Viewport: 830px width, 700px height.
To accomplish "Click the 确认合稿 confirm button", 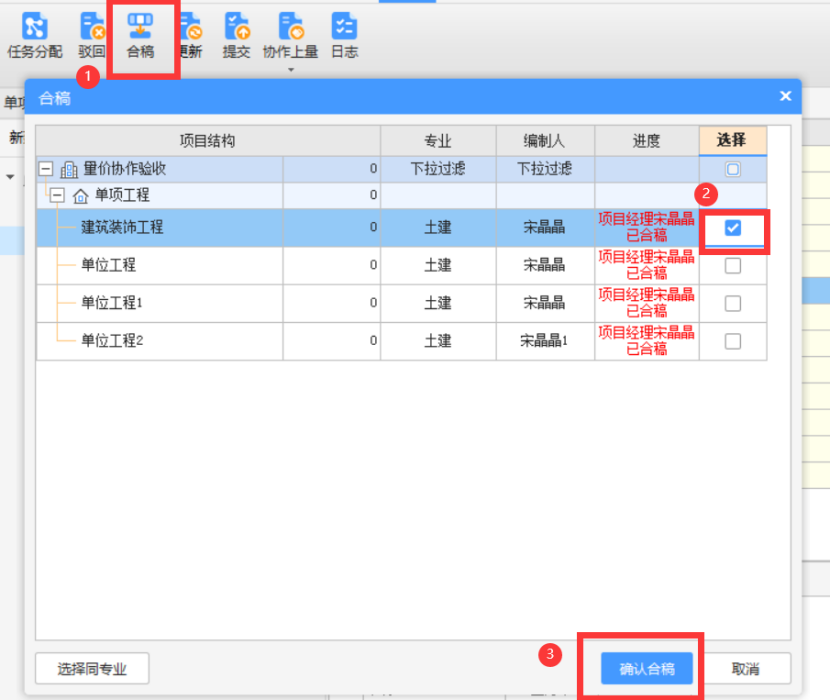I will pyautogui.click(x=646, y=669).
